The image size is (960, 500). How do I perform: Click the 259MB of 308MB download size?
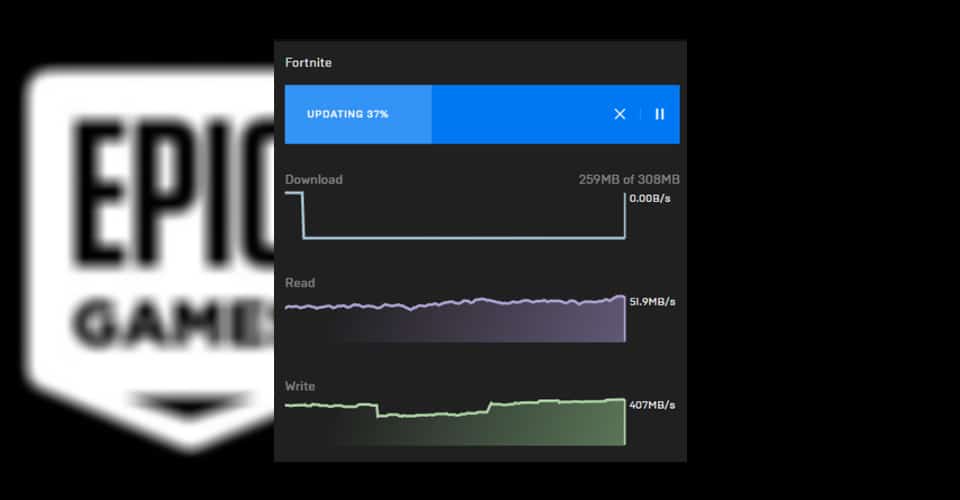(x=629, y=179)
